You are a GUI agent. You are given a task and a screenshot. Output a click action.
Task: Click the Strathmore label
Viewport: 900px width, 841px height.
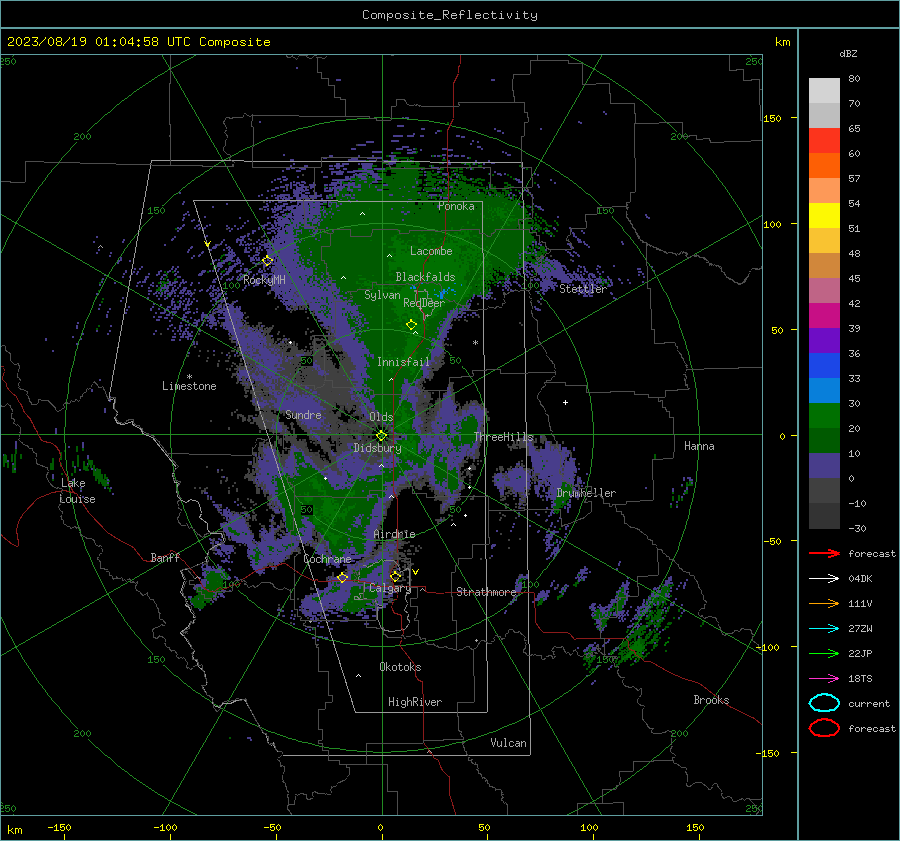[x=486, y=592]
